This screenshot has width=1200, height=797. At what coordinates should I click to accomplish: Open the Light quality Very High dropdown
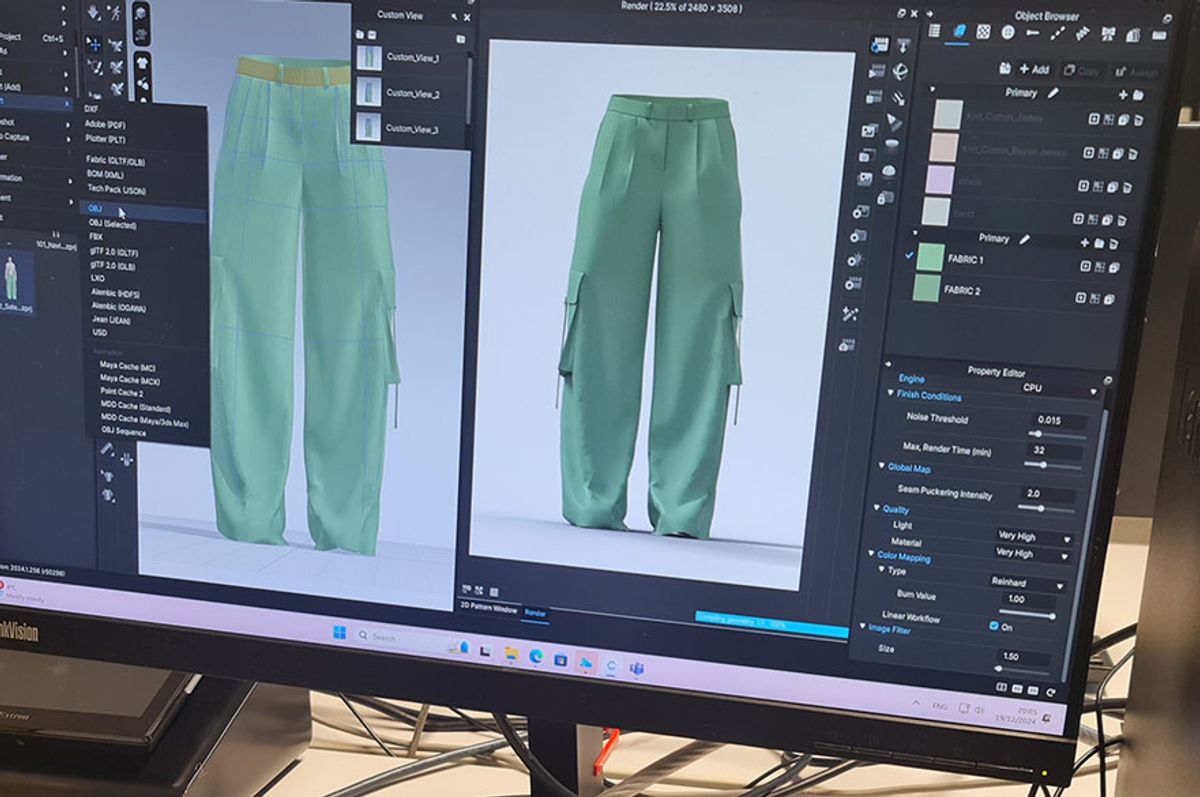pos(1035,537)
